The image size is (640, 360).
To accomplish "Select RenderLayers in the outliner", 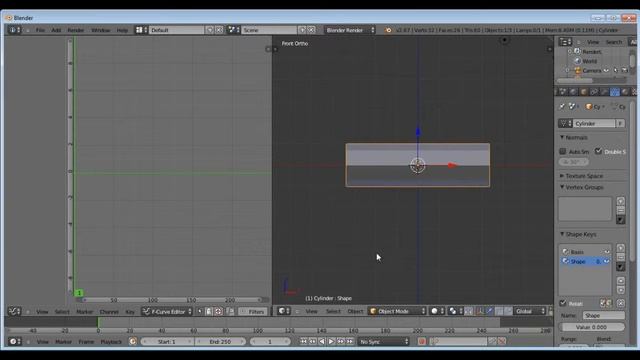I will click(x=591, y=52).
